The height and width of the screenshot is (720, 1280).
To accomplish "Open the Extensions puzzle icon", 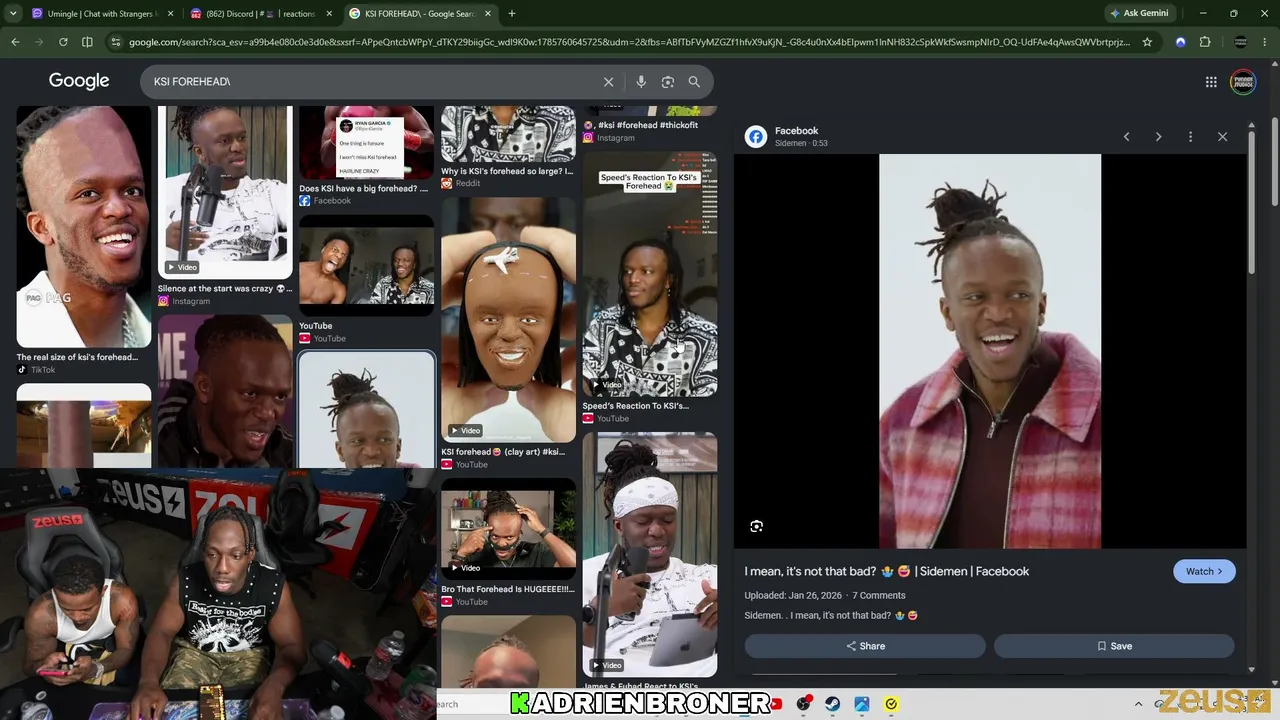I will coord(1205,42).
